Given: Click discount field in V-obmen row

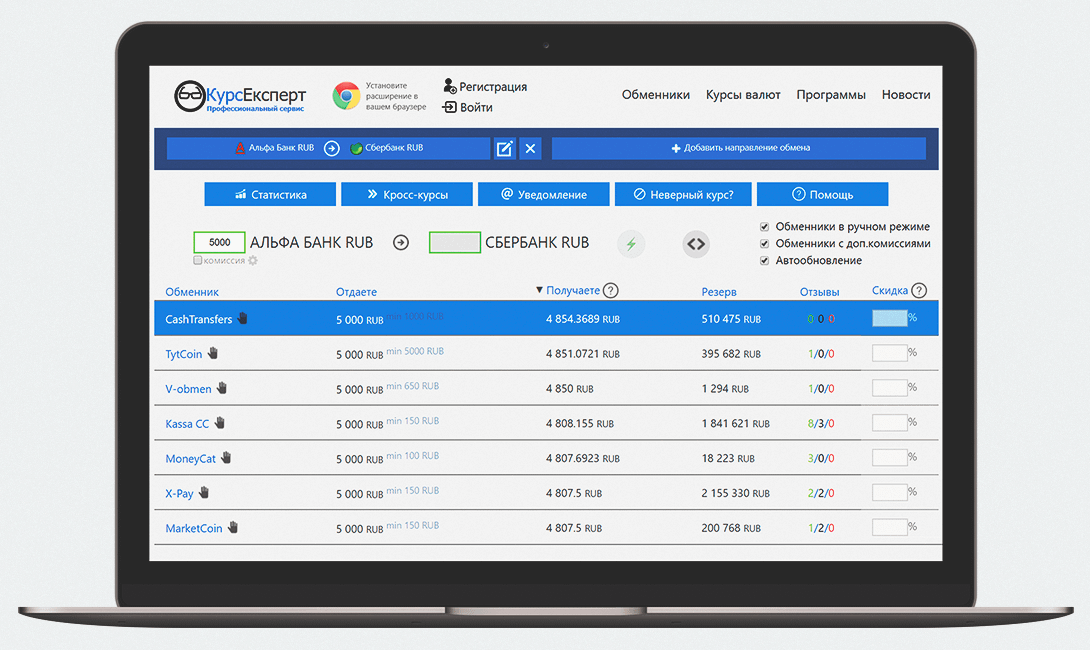Looking at the screenshot, I should 890,387.
